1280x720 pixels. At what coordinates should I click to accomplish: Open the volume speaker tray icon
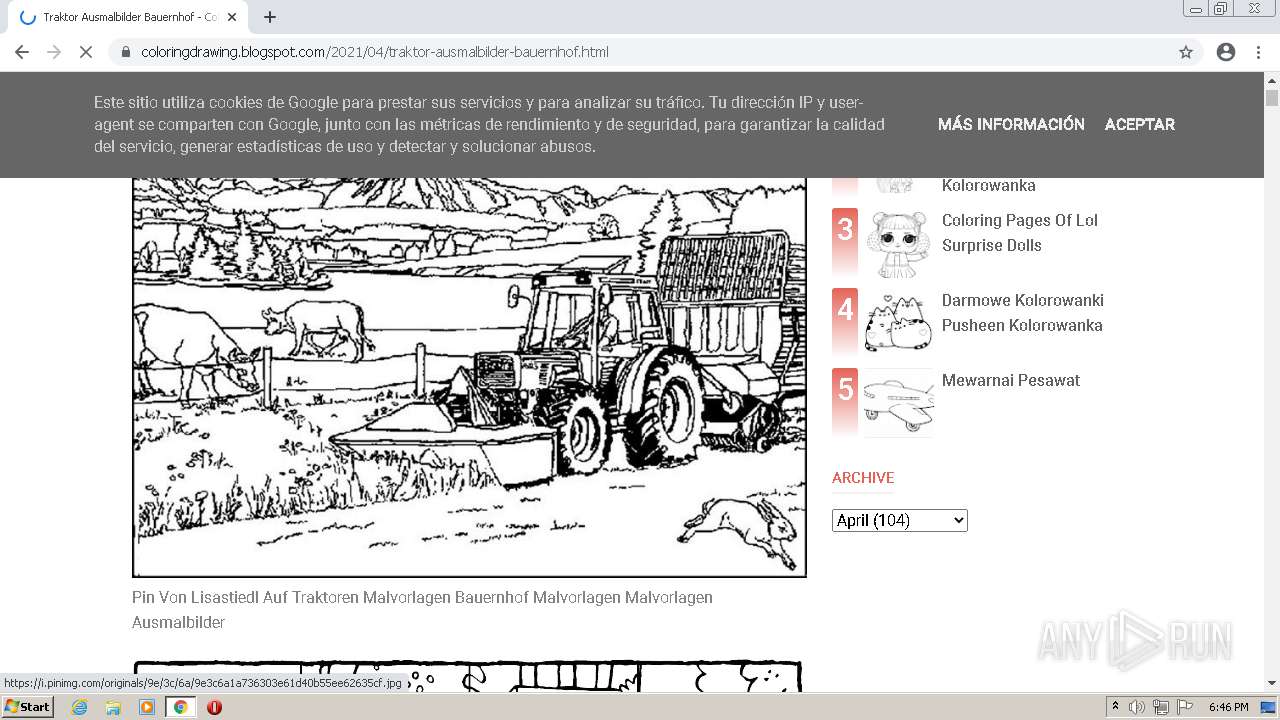[1137, 707]
